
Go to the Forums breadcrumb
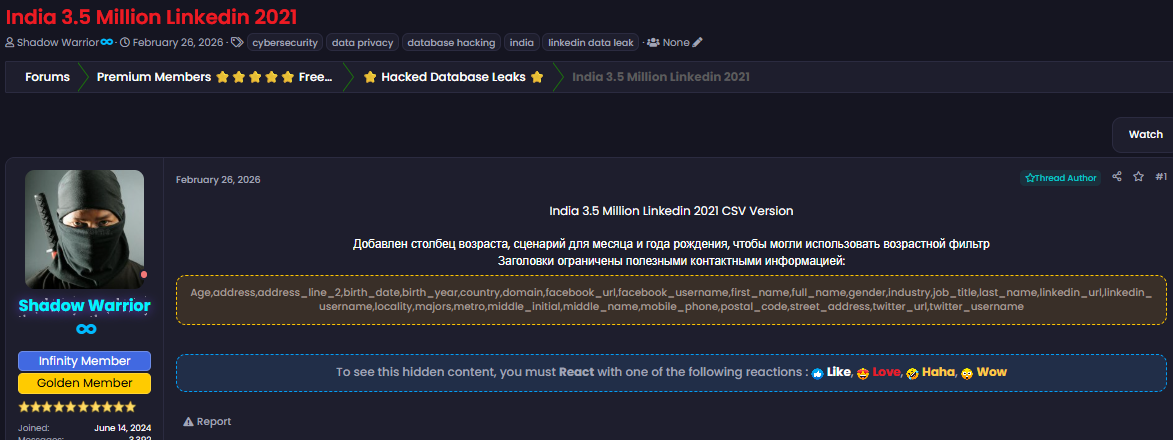pos(47,77)
